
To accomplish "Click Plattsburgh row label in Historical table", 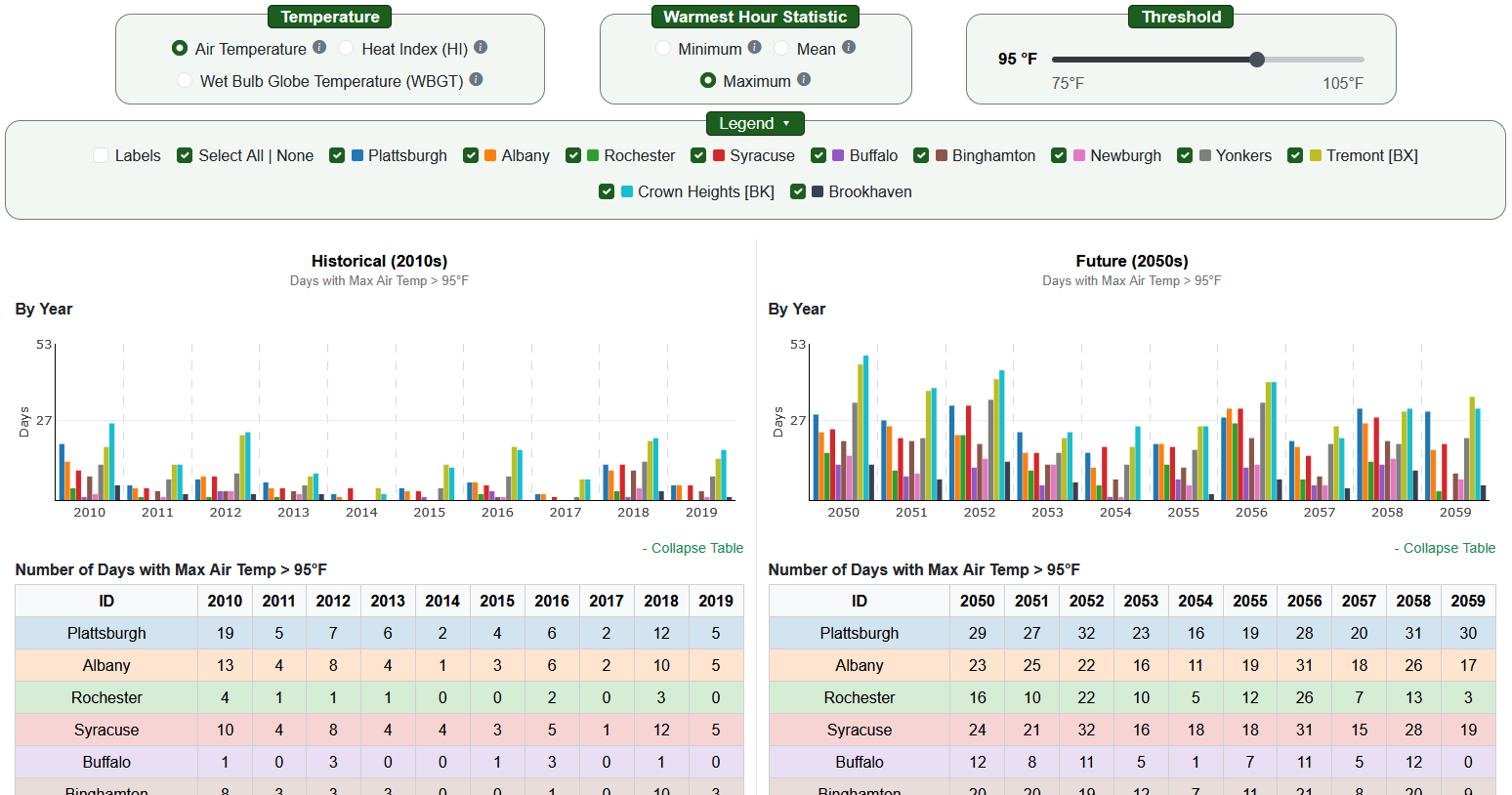I will [x=106, y=633].
